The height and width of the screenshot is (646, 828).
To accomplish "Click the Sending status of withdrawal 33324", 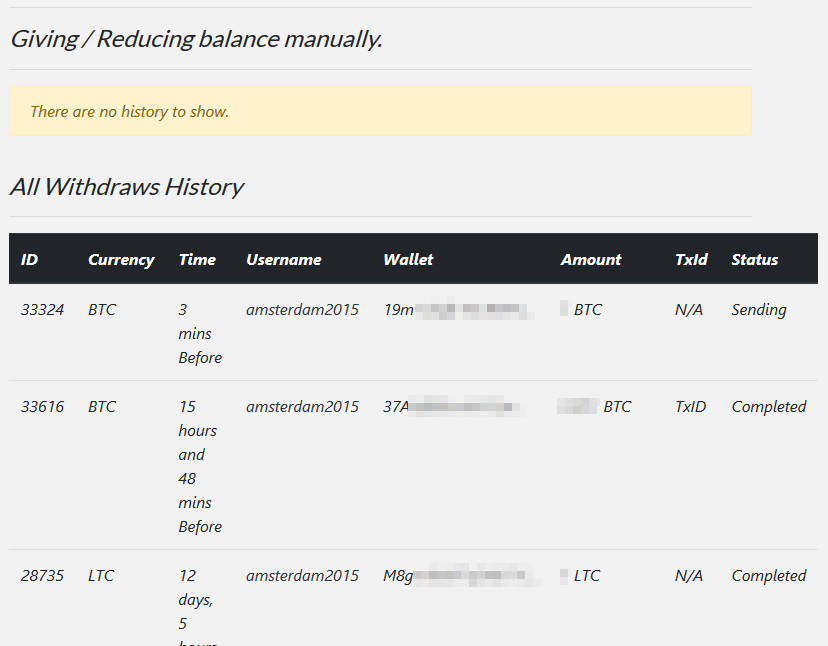I will [759, 310].
